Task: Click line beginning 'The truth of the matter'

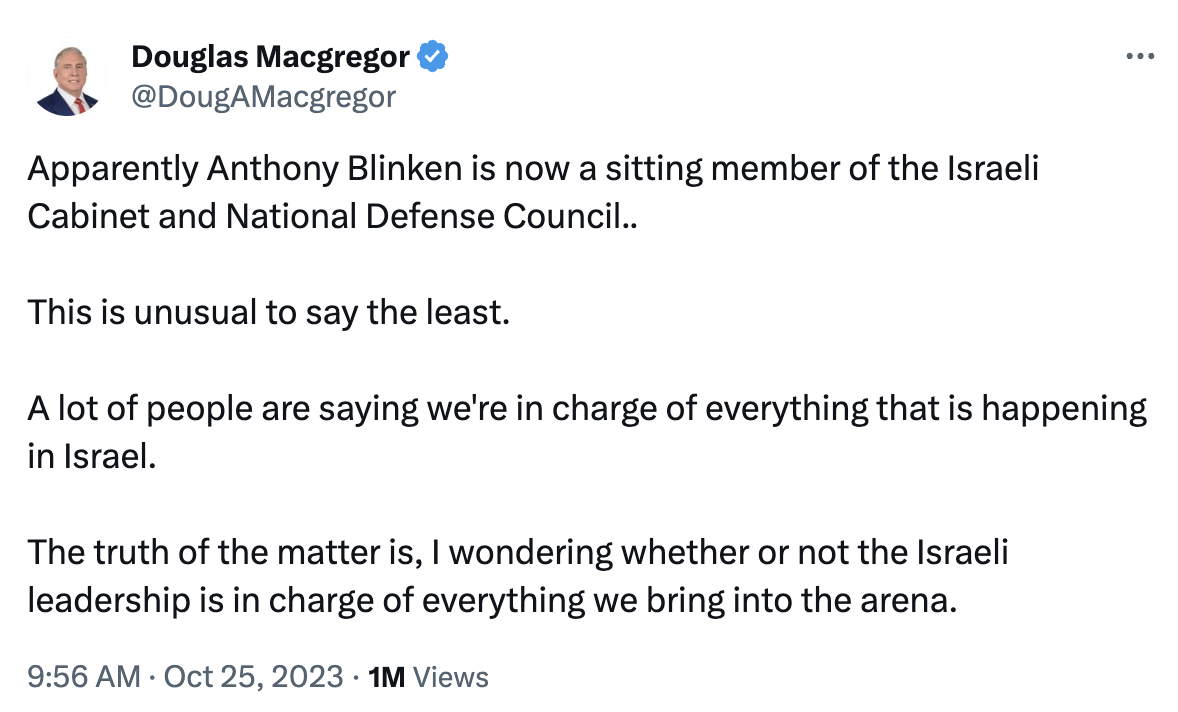Action: (x=518, y=553)
